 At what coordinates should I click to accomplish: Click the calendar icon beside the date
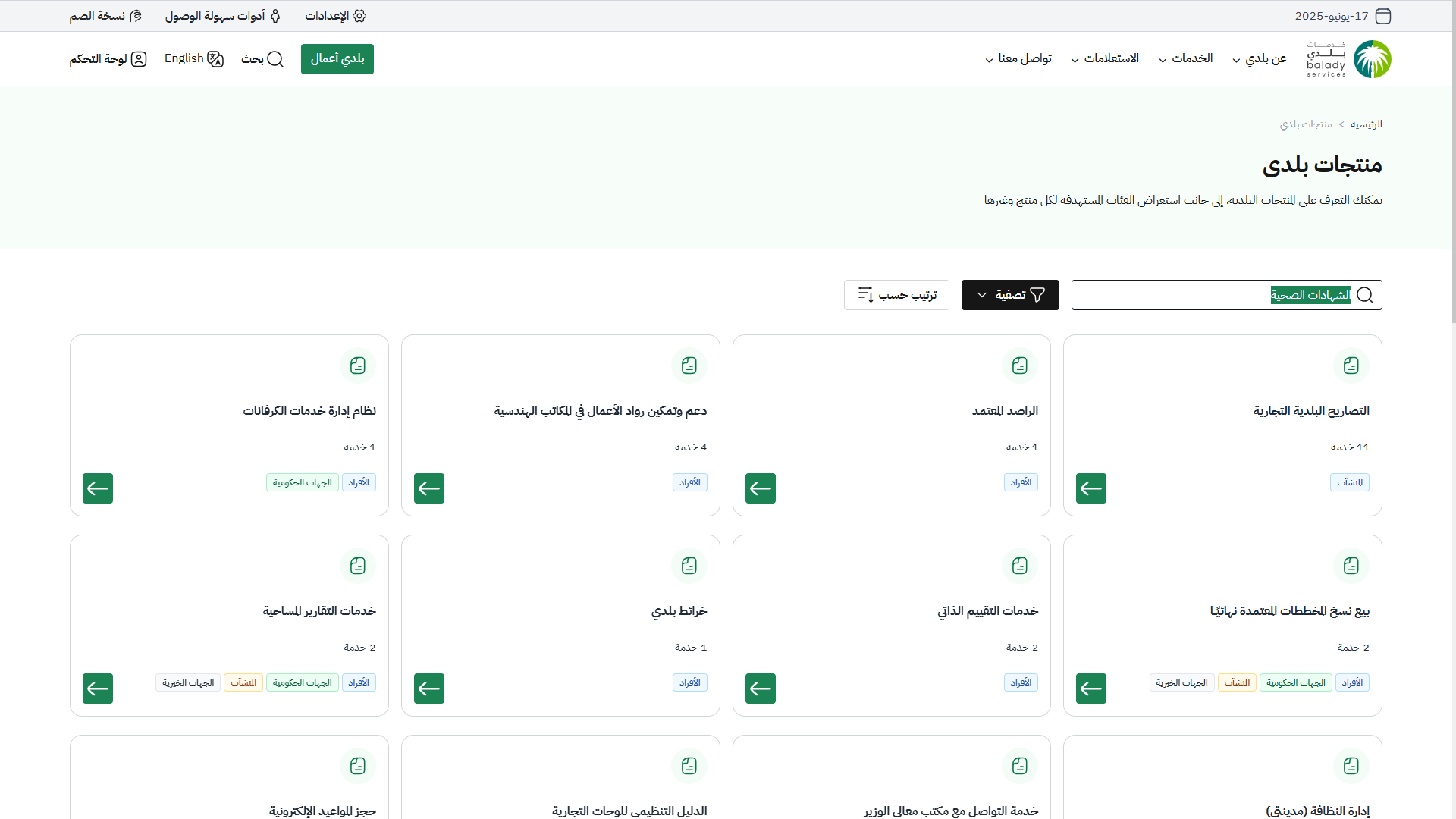[x=1383, y=16]
